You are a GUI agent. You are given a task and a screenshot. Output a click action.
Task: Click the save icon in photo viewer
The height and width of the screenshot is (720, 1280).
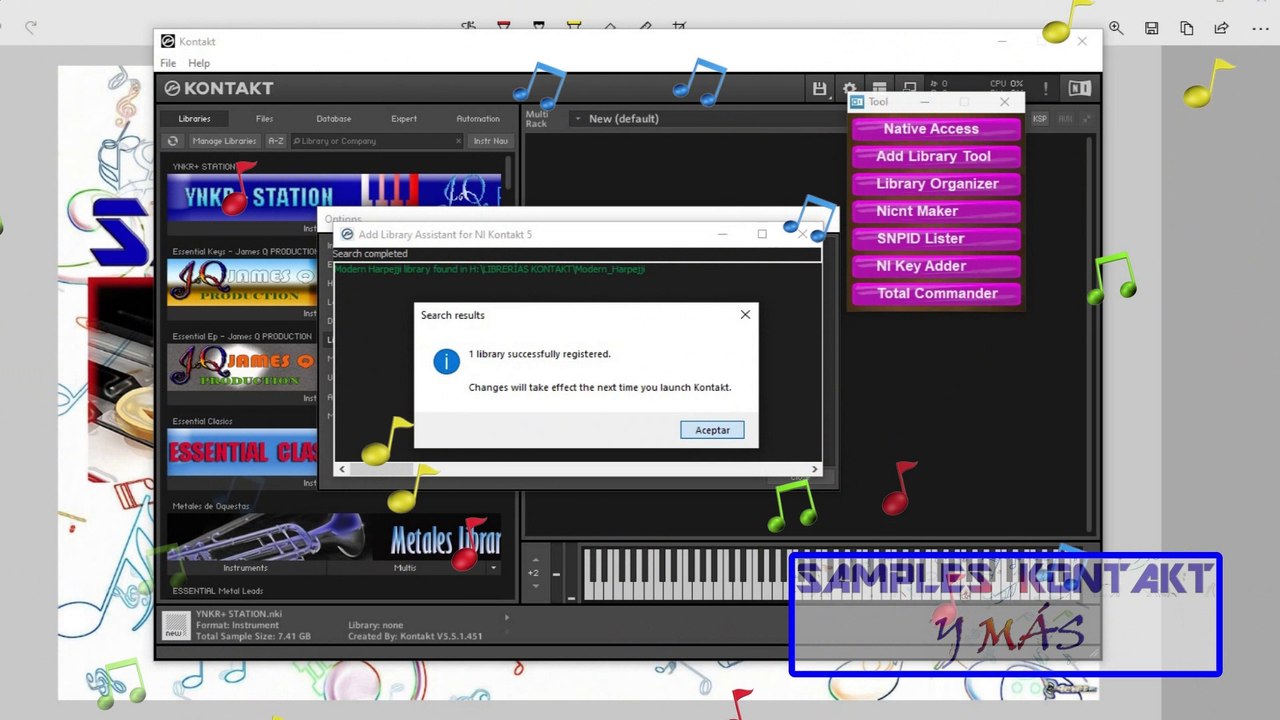coord(1152,28)
